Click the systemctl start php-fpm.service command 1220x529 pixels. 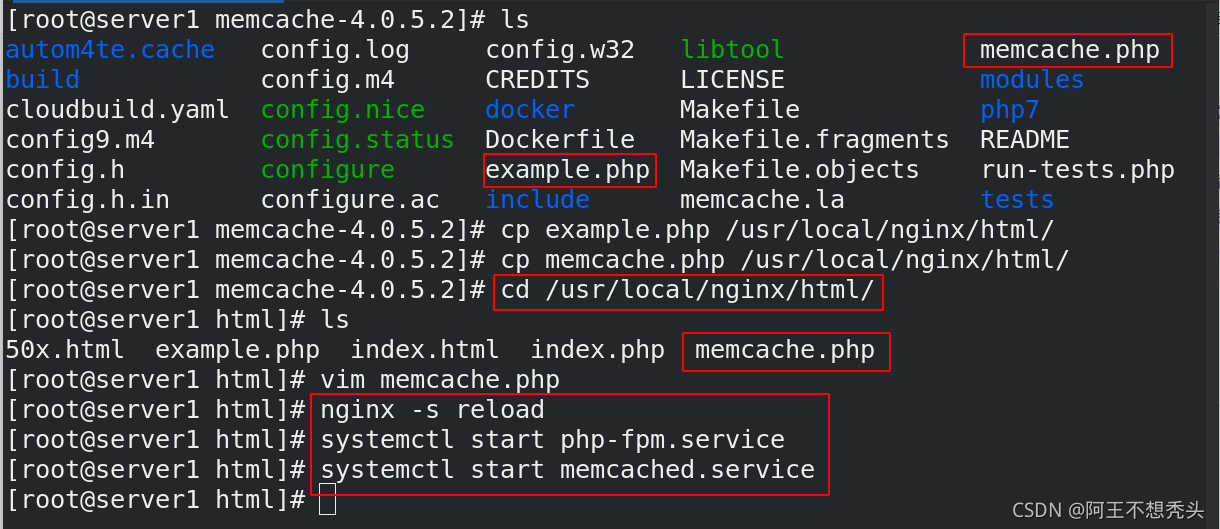pos(552,440)
